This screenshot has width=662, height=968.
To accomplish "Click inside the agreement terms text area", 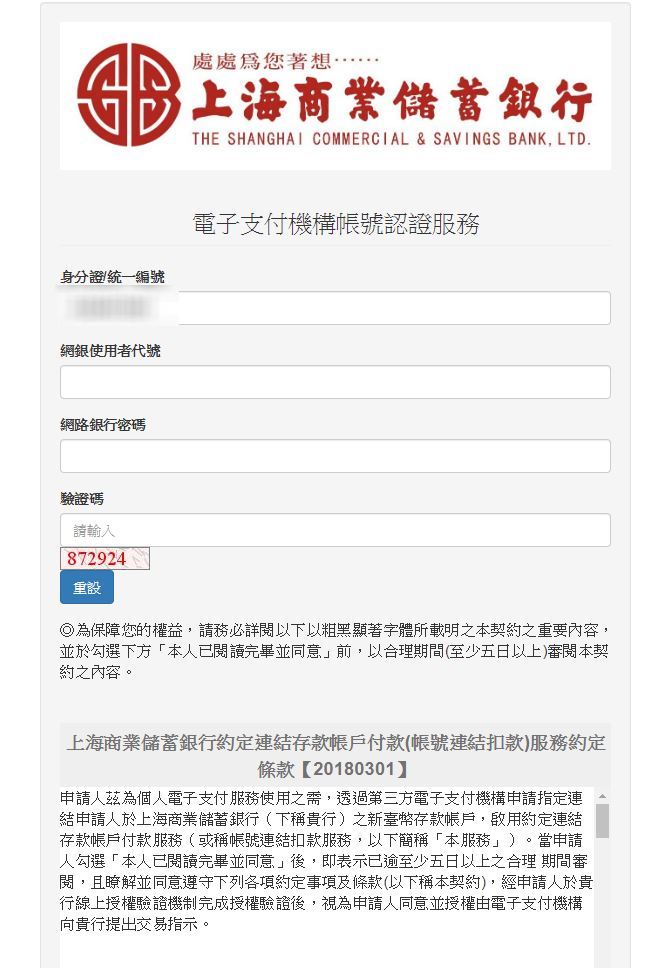I will [327, 877].
